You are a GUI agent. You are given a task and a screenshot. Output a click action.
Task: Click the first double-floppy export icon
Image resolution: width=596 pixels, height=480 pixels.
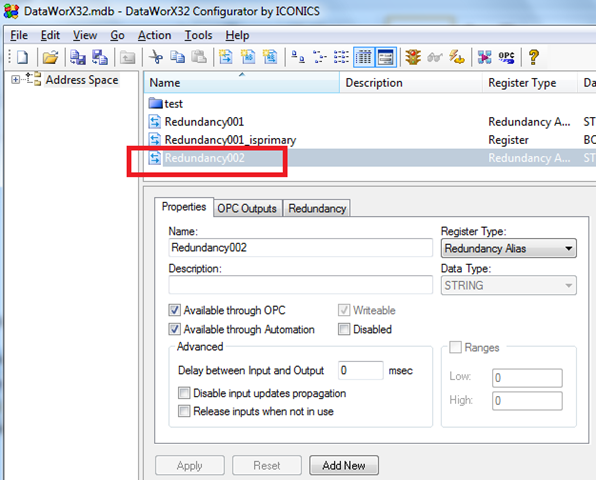pyautogui.click(x=78, y=57)
